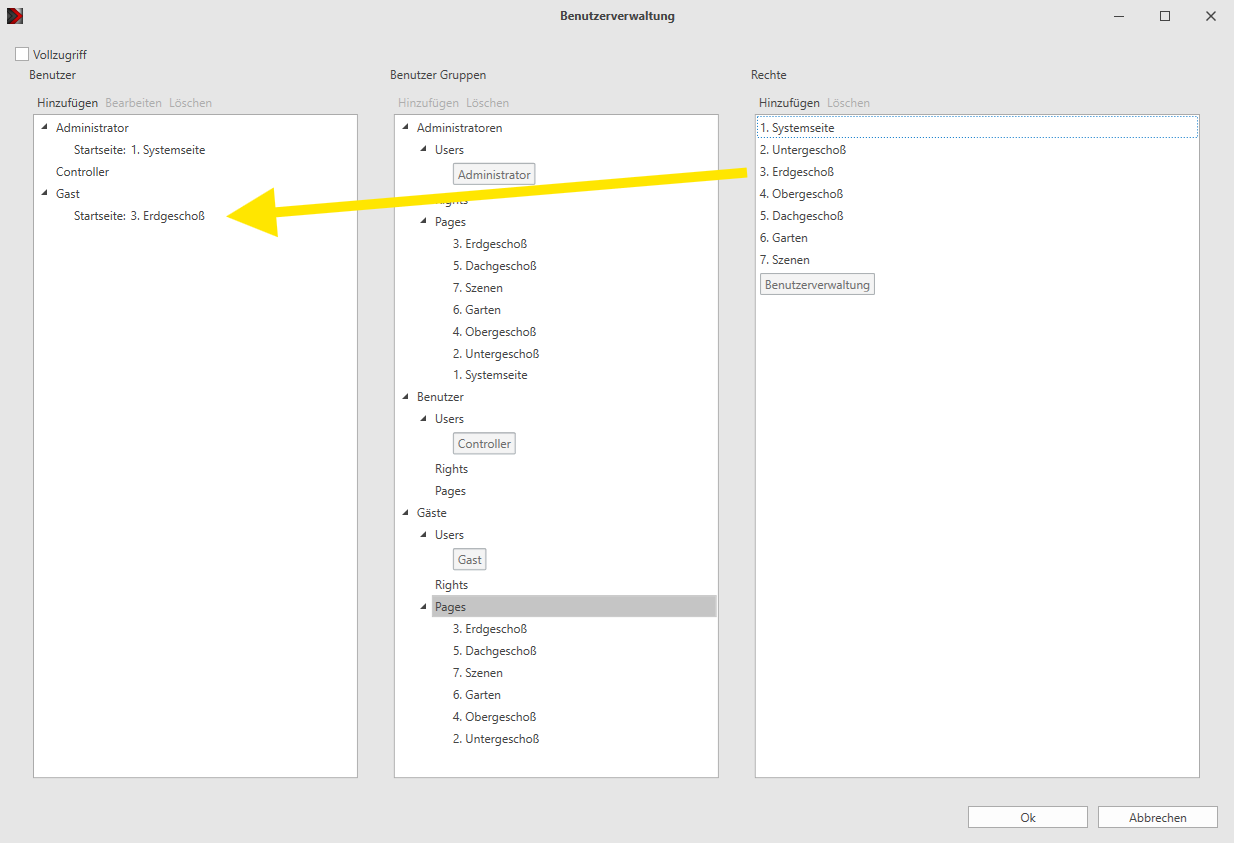Click Löschen in Benutzer Gruppen toolbar

click(487, 103)
